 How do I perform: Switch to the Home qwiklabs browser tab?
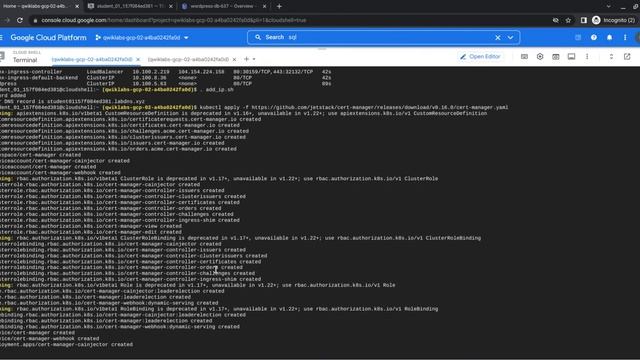(36, 6)
